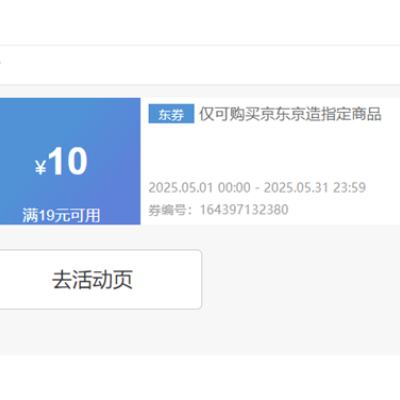Click the ¥ currency symbol
This screenshot has width=400, height=400.
coord(41,167)
